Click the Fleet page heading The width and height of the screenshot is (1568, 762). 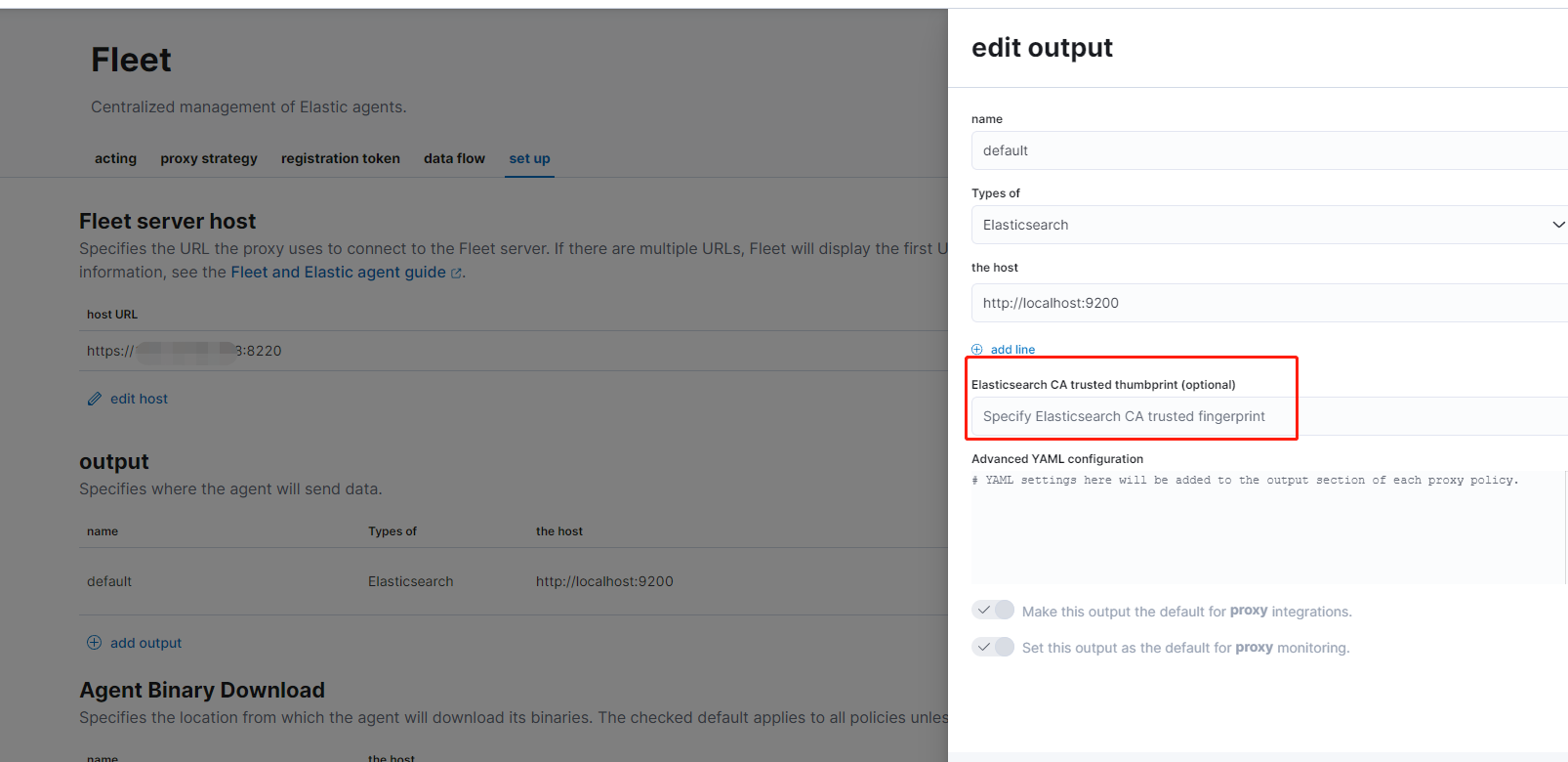pos(131,61)
